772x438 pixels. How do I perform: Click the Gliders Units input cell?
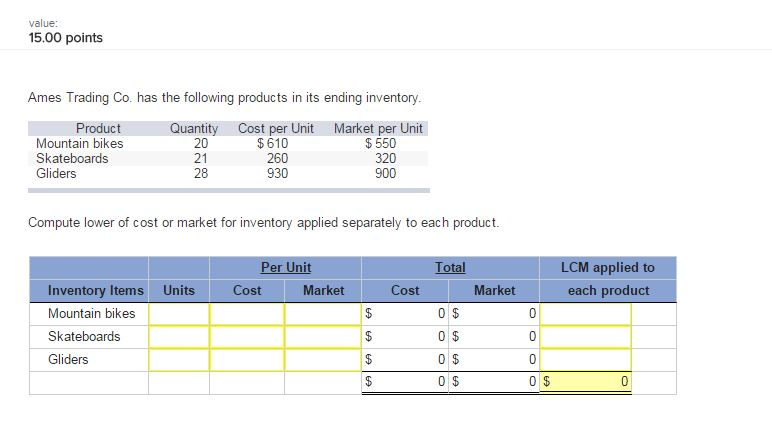coord(179,359)
